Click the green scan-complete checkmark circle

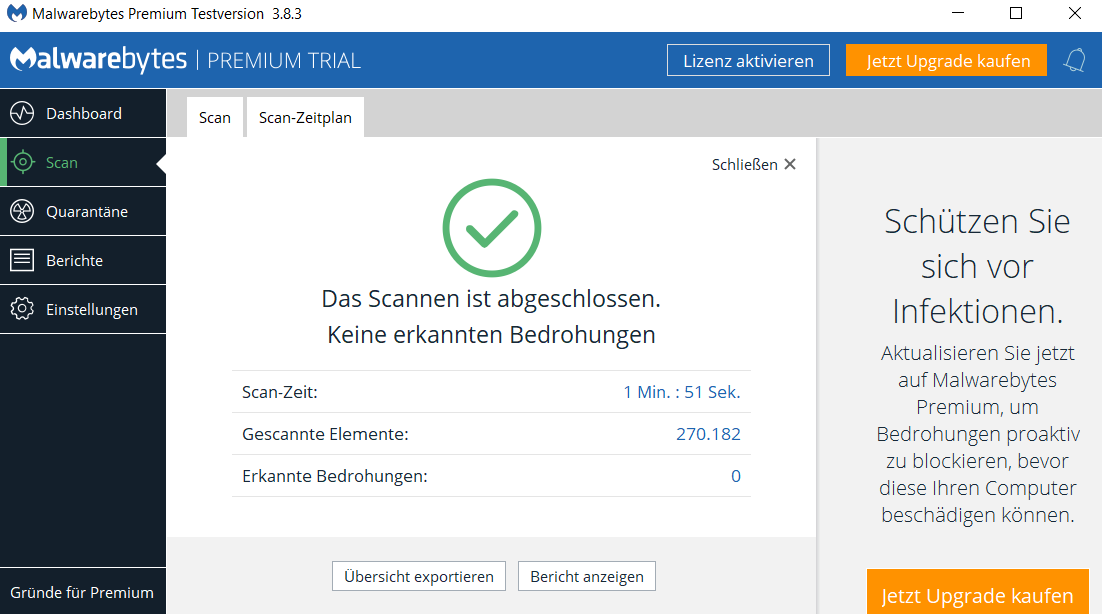pyautogui.click(x=491, y=229)
